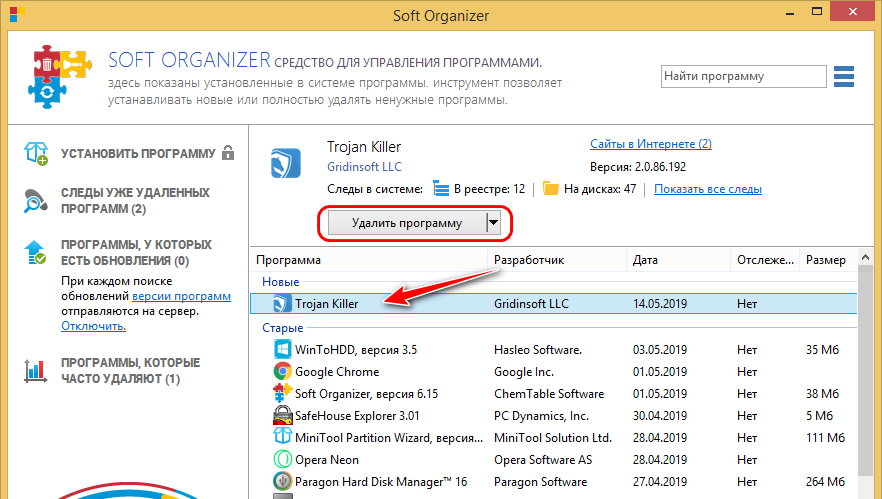882x499 pixels.
Task: Click the lock icon next to Установить программу
Action: (x=228, y=152)
